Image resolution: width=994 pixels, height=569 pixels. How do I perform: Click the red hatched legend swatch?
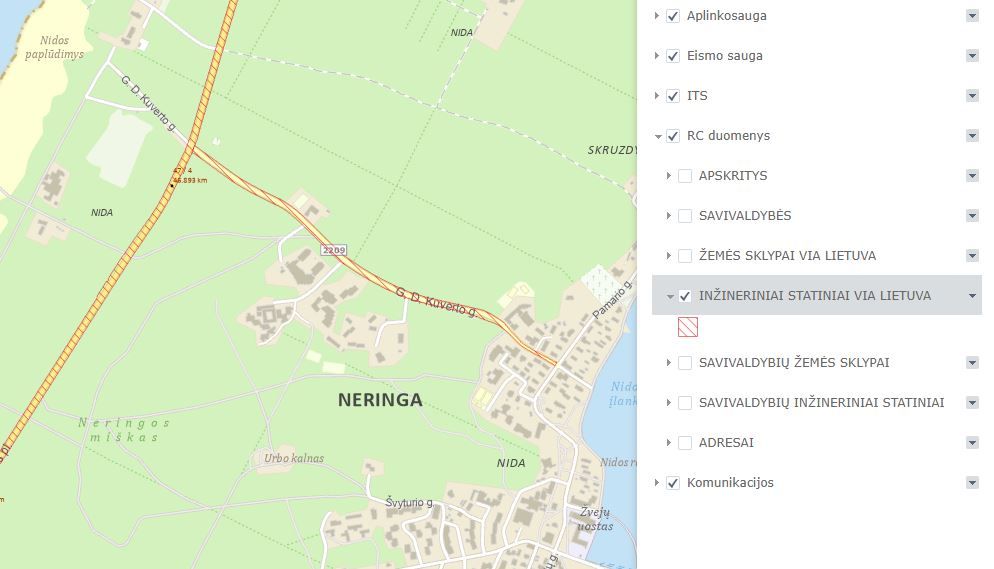pos(688,327)
